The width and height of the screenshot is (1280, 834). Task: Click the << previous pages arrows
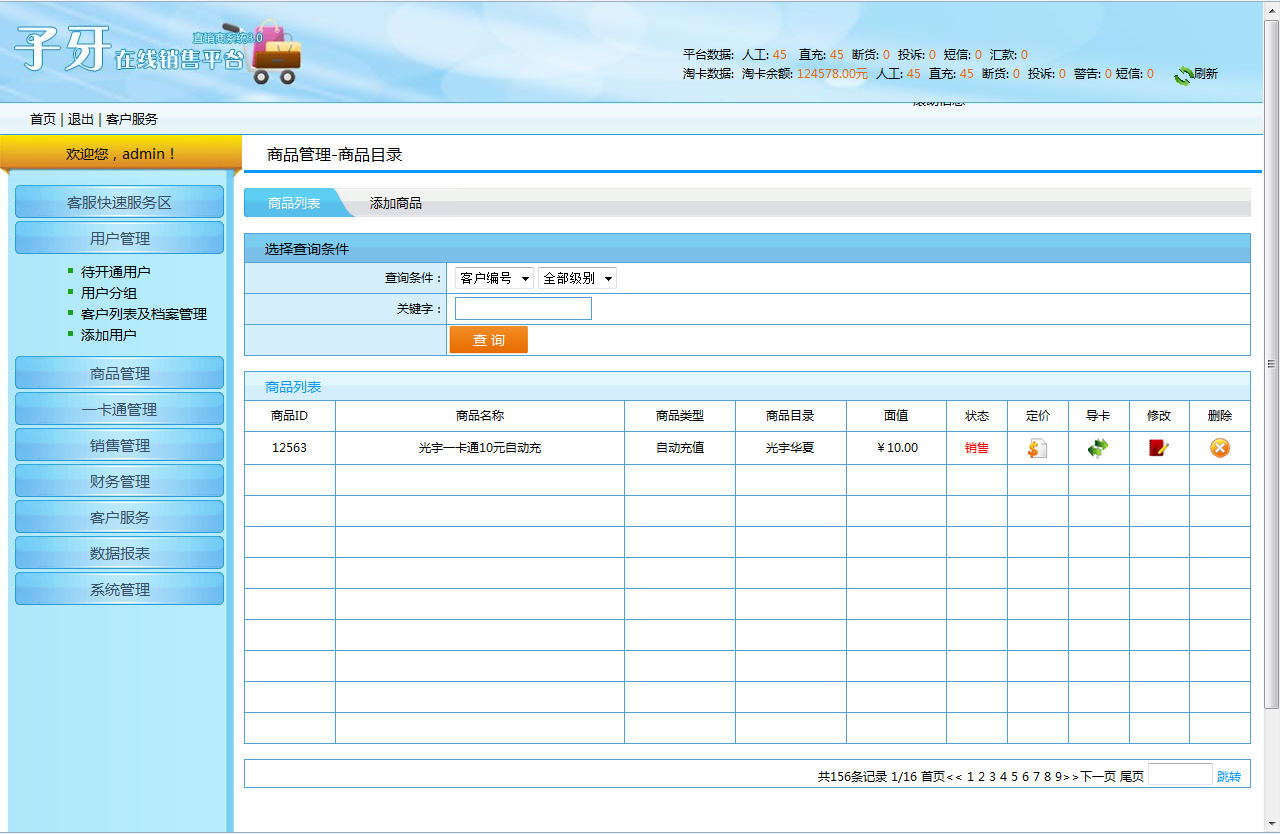[x=954, y=776]
